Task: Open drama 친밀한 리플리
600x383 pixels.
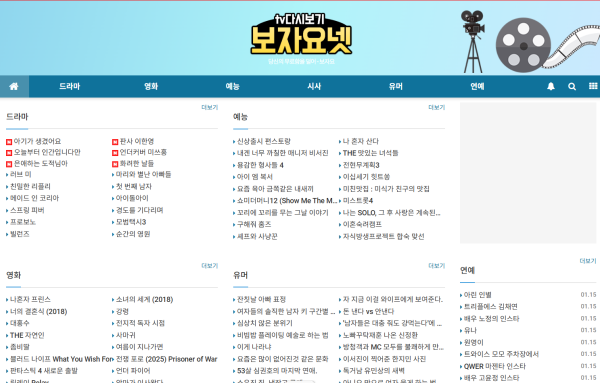Action: pyautogui.click(x=30, y=186)
